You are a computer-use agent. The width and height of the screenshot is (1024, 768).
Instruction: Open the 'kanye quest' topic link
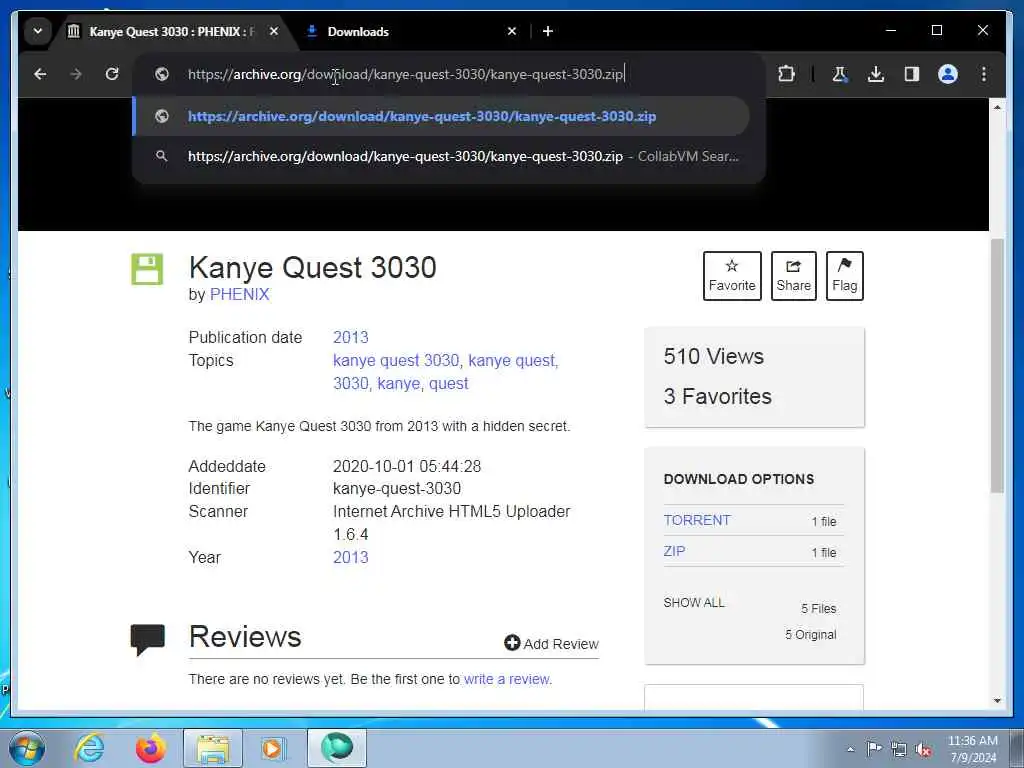tap(511, 360)
